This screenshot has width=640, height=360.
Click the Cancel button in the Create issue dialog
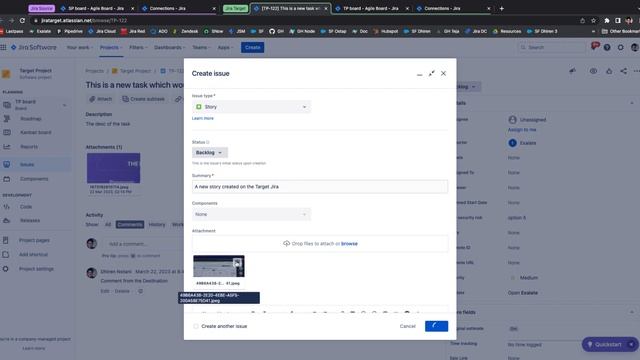tap(407, 326)
